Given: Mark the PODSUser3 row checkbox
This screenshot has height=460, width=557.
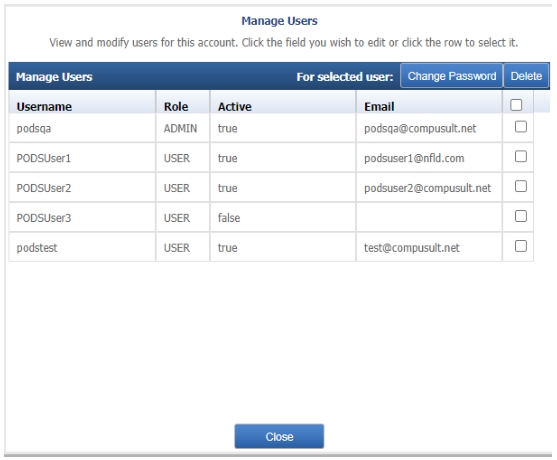Looking at the screenshot, I should (520, 216).
